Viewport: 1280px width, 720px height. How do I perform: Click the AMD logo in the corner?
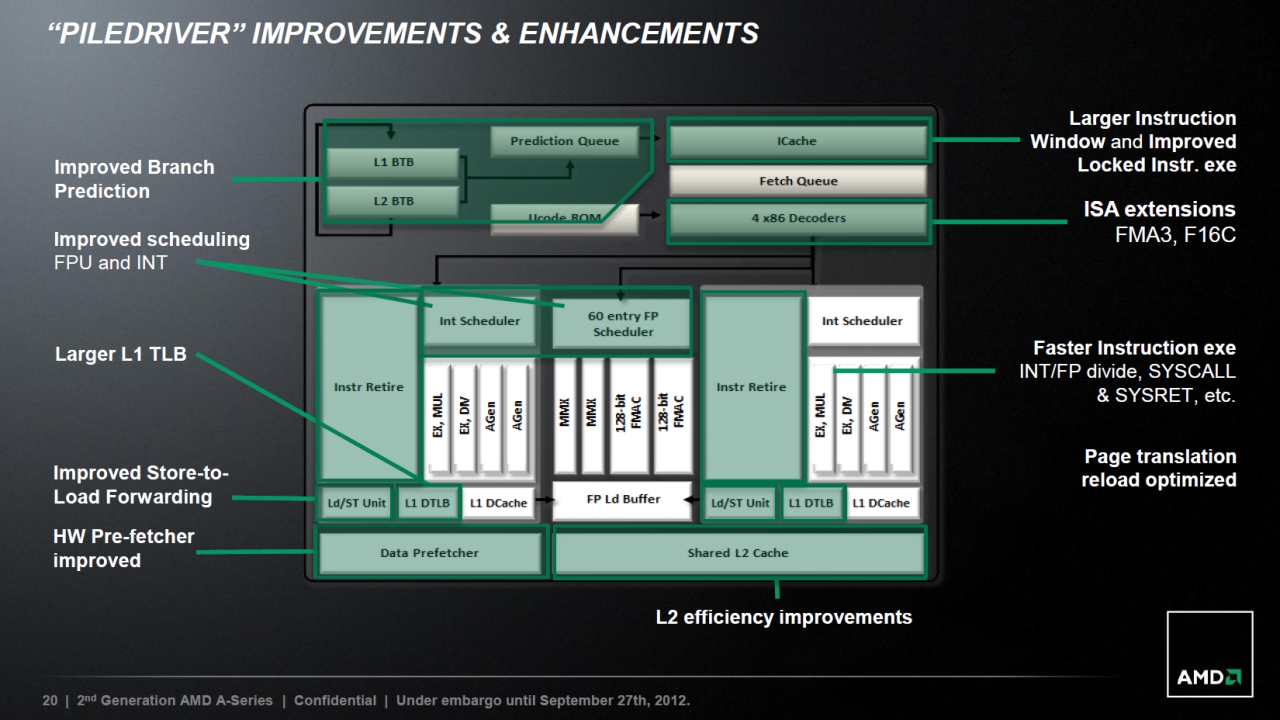tap(1209, 654)
